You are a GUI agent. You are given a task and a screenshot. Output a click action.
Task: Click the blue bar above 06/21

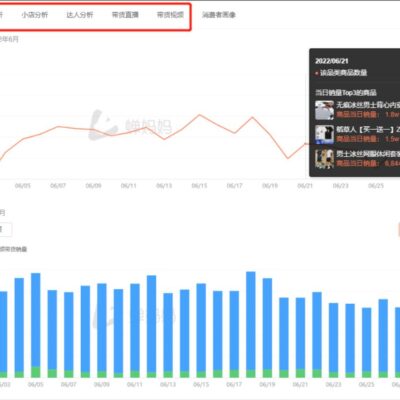coord(300,334)
